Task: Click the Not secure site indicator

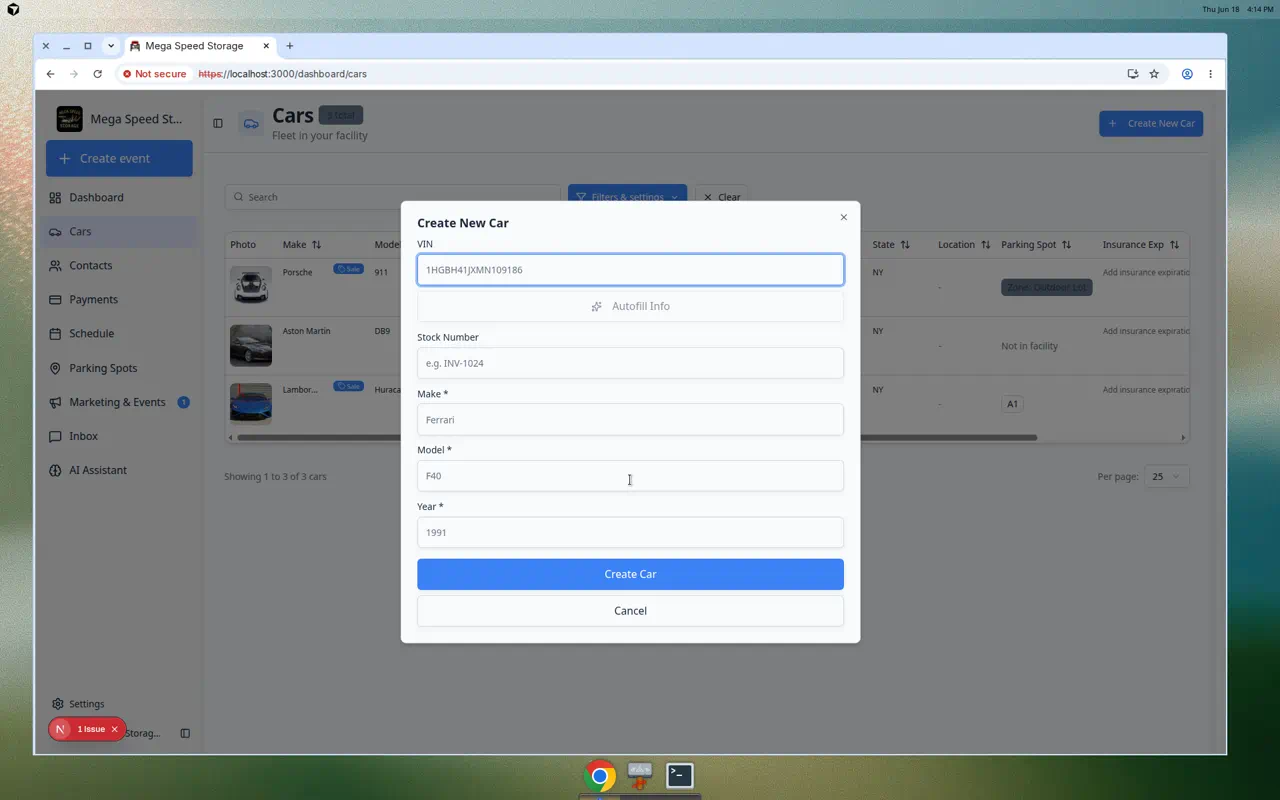Action: click(x=154, y=74)
